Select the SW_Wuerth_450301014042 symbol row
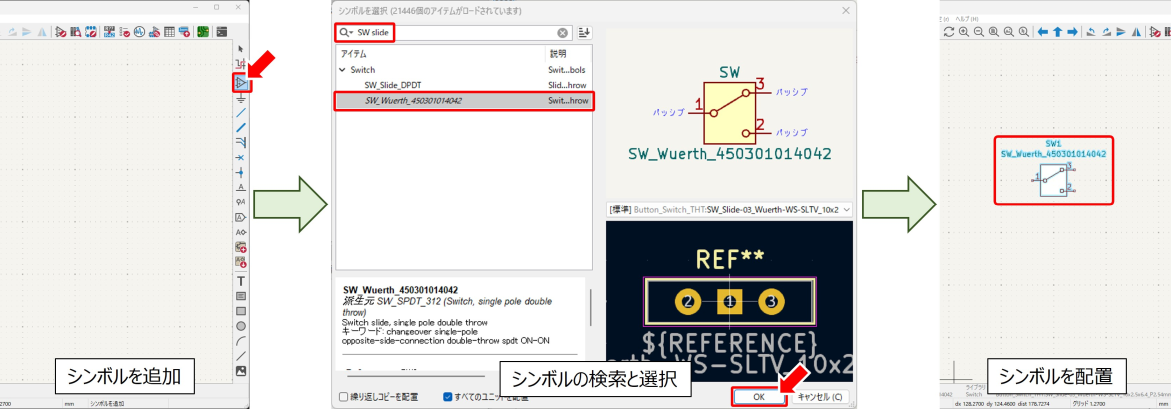The height and width of the screenshot is (409, 1171). click(x=464, y=101)
